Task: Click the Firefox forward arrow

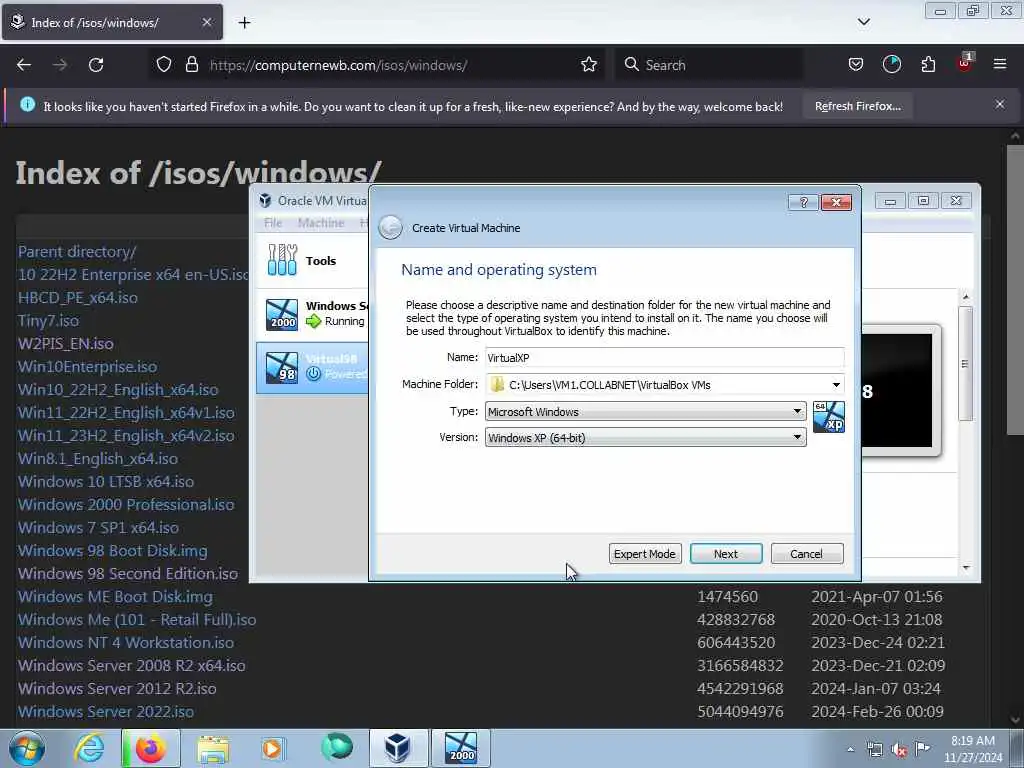Action: pos(60,65)
